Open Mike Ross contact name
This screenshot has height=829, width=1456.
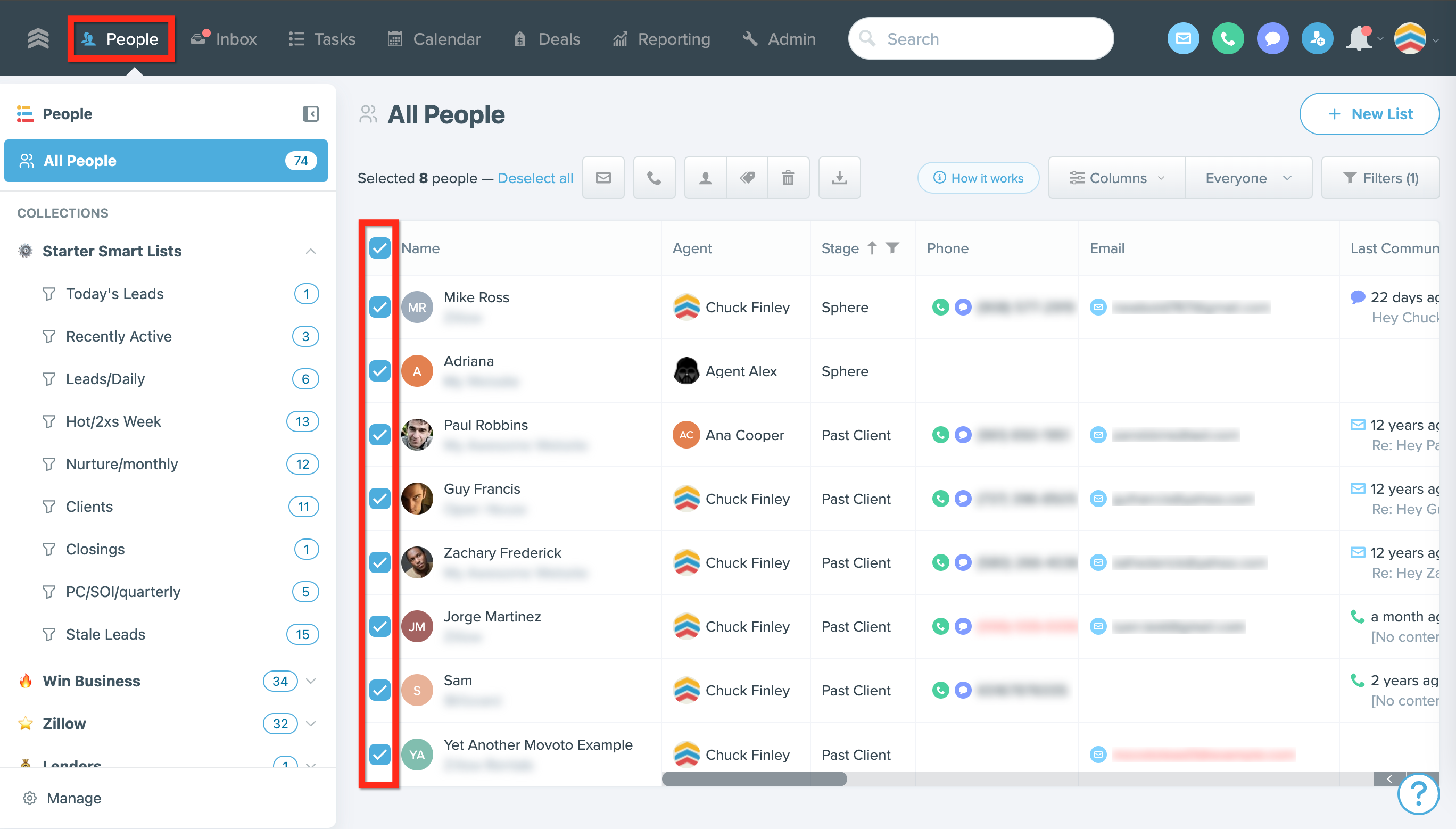click(x=476, y=297)
